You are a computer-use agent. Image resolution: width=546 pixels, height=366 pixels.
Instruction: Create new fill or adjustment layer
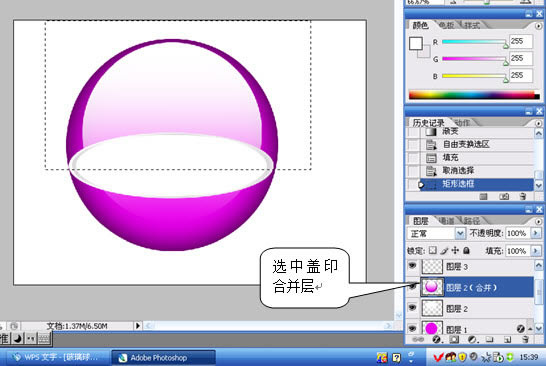pos(473,339)
